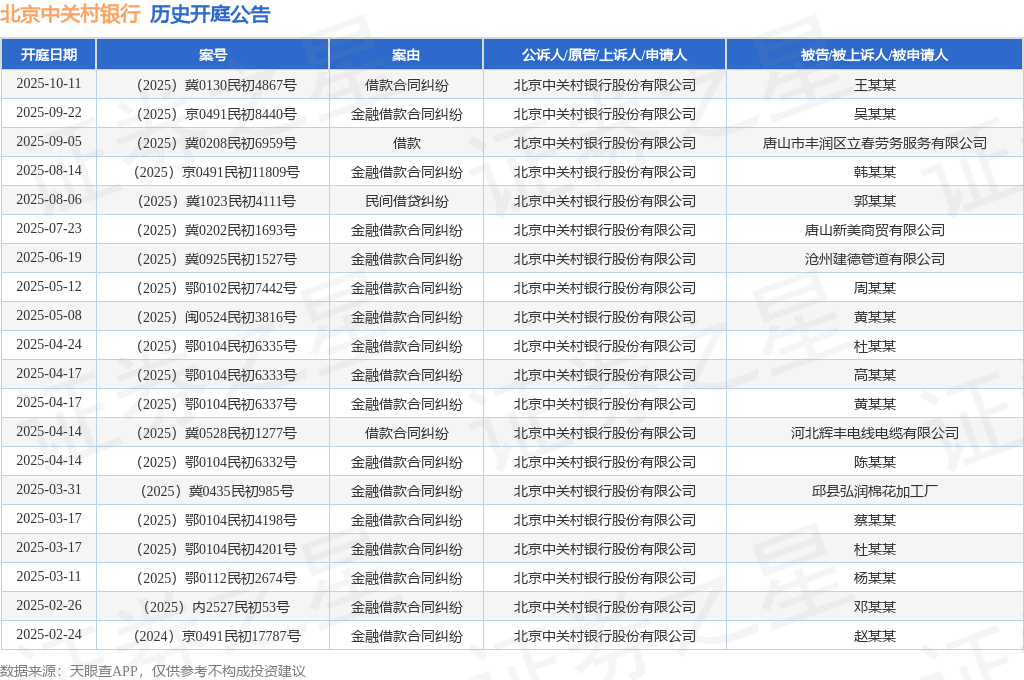Click the date 2025-02-26

point(49,605)
